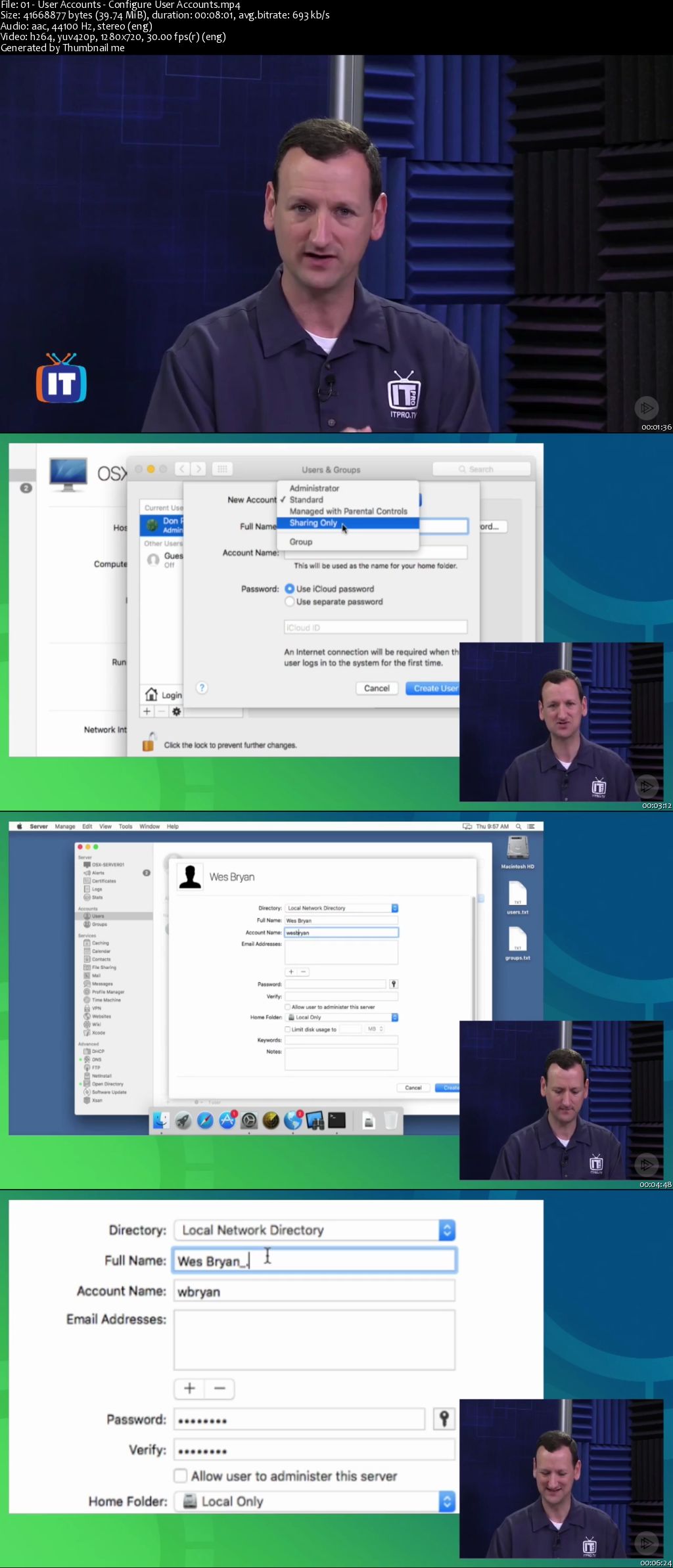Click the gear action button below user list

coord(176,711)
